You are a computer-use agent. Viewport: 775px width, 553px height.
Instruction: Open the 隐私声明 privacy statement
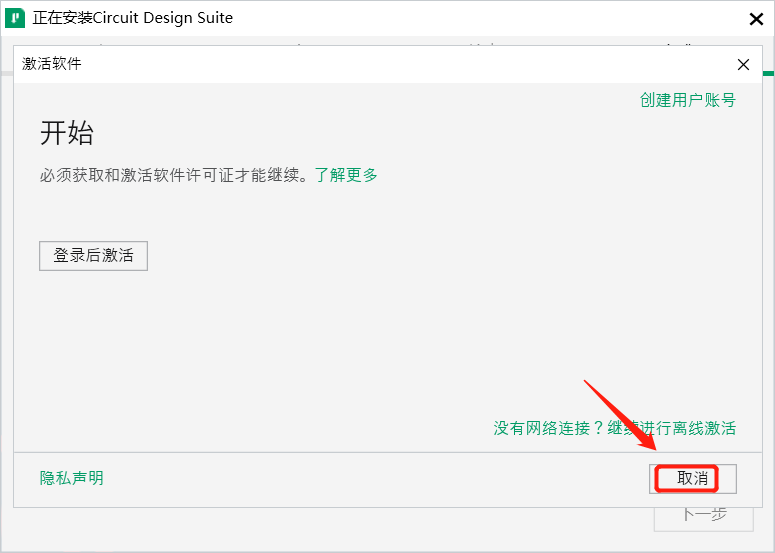pos(71,478)
